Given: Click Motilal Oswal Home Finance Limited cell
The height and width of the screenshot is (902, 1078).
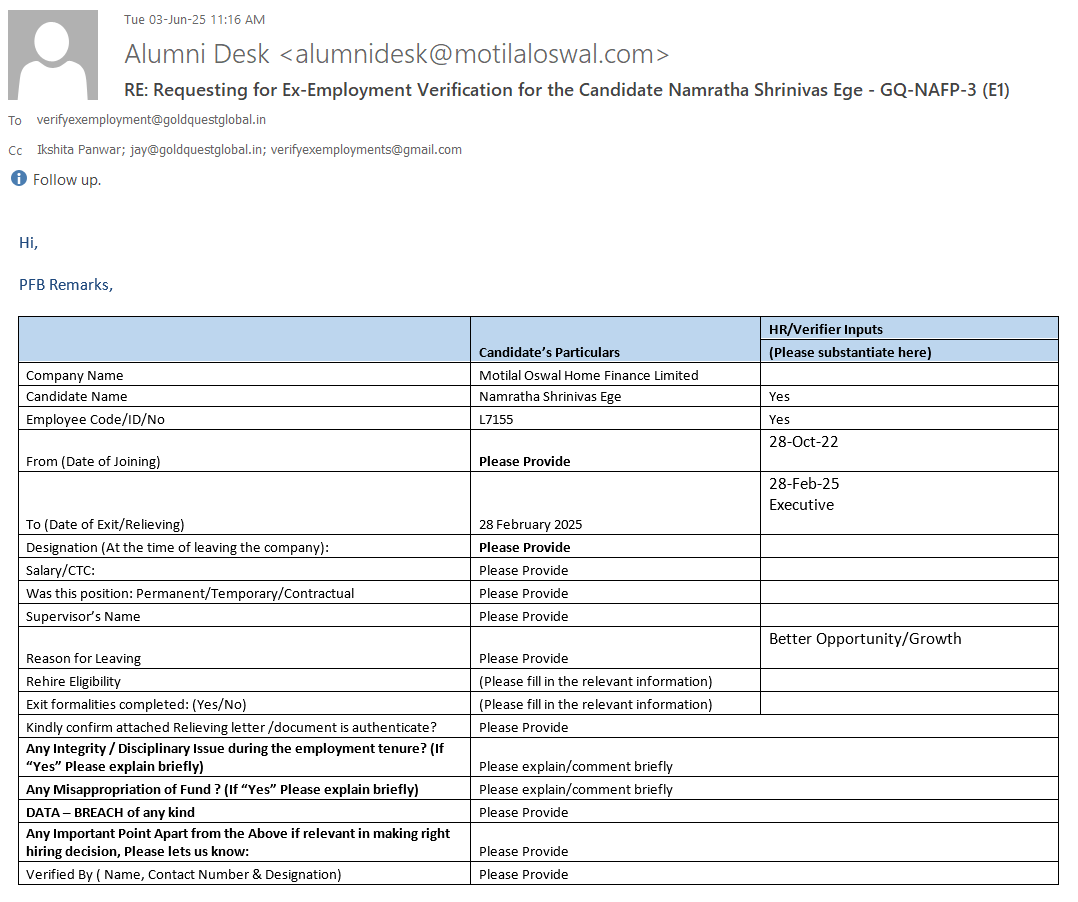Looking at the screenshot, I should (x=588, y=375).
